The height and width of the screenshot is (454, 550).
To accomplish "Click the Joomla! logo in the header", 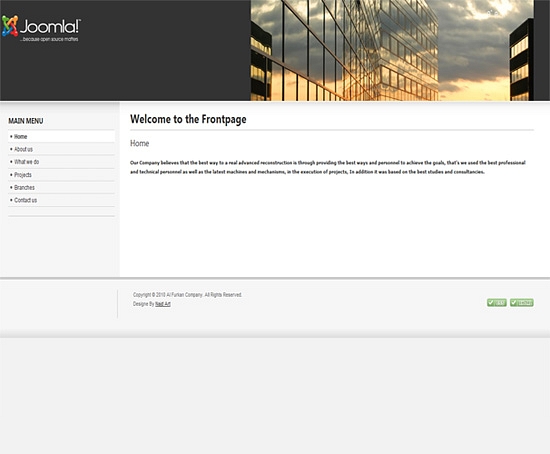I will (41, 28).
